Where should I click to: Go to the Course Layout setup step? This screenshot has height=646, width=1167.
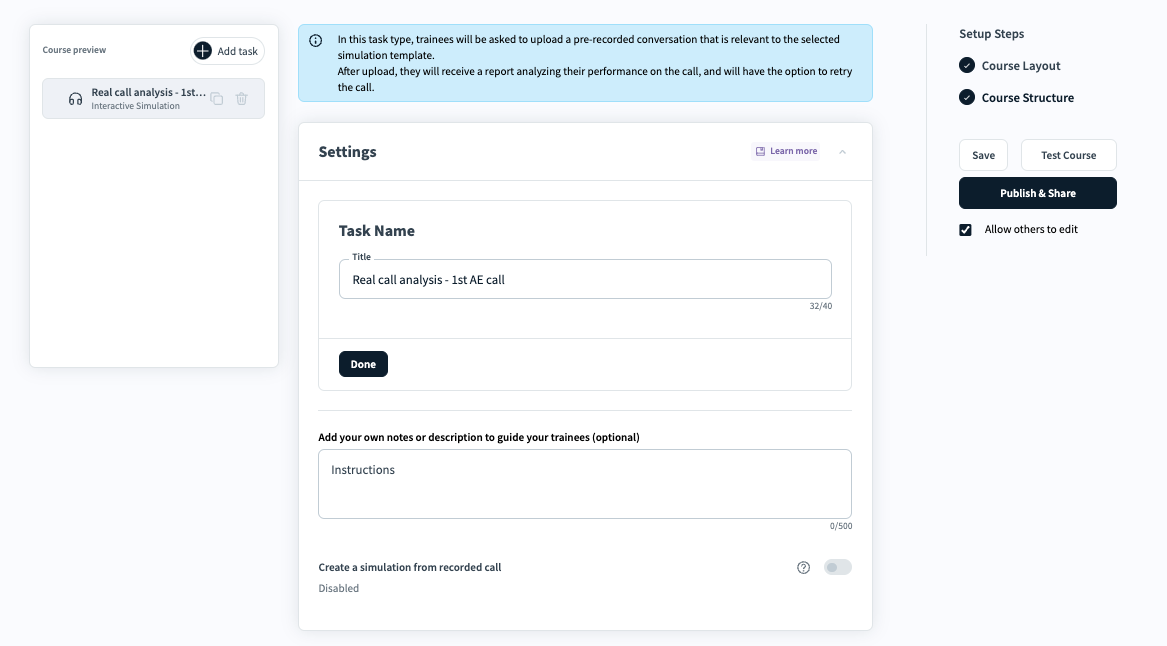pos(1020,66)
